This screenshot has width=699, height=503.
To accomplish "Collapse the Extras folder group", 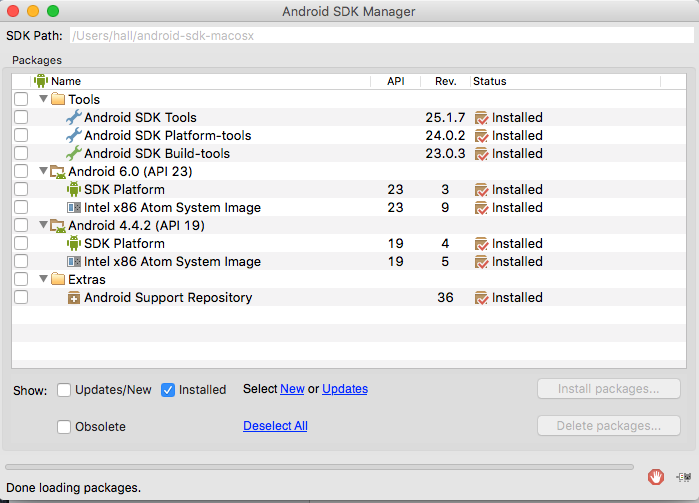I will [x=43, y=280].
